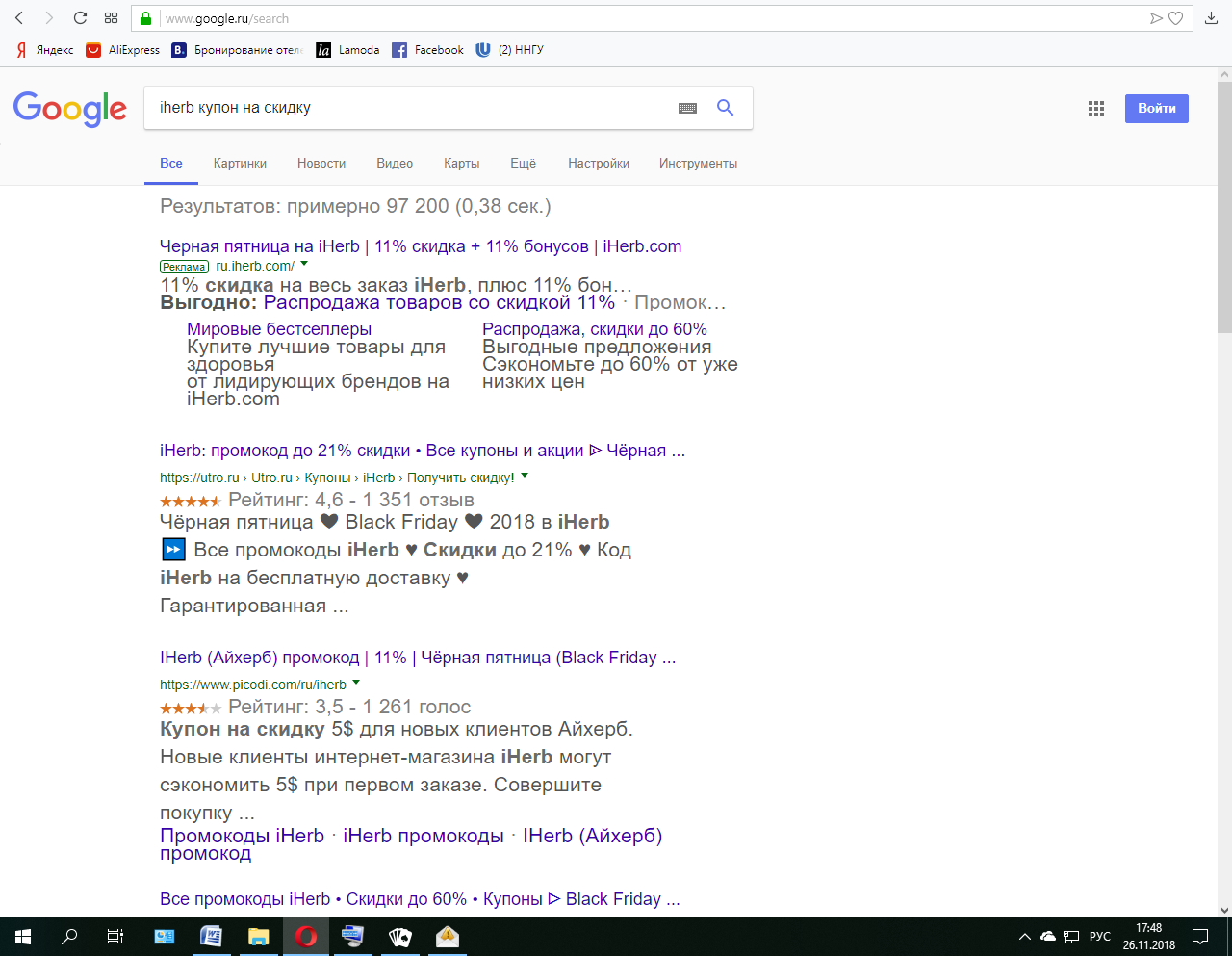
Task: Reload the current page
Action: coord(80,18)
